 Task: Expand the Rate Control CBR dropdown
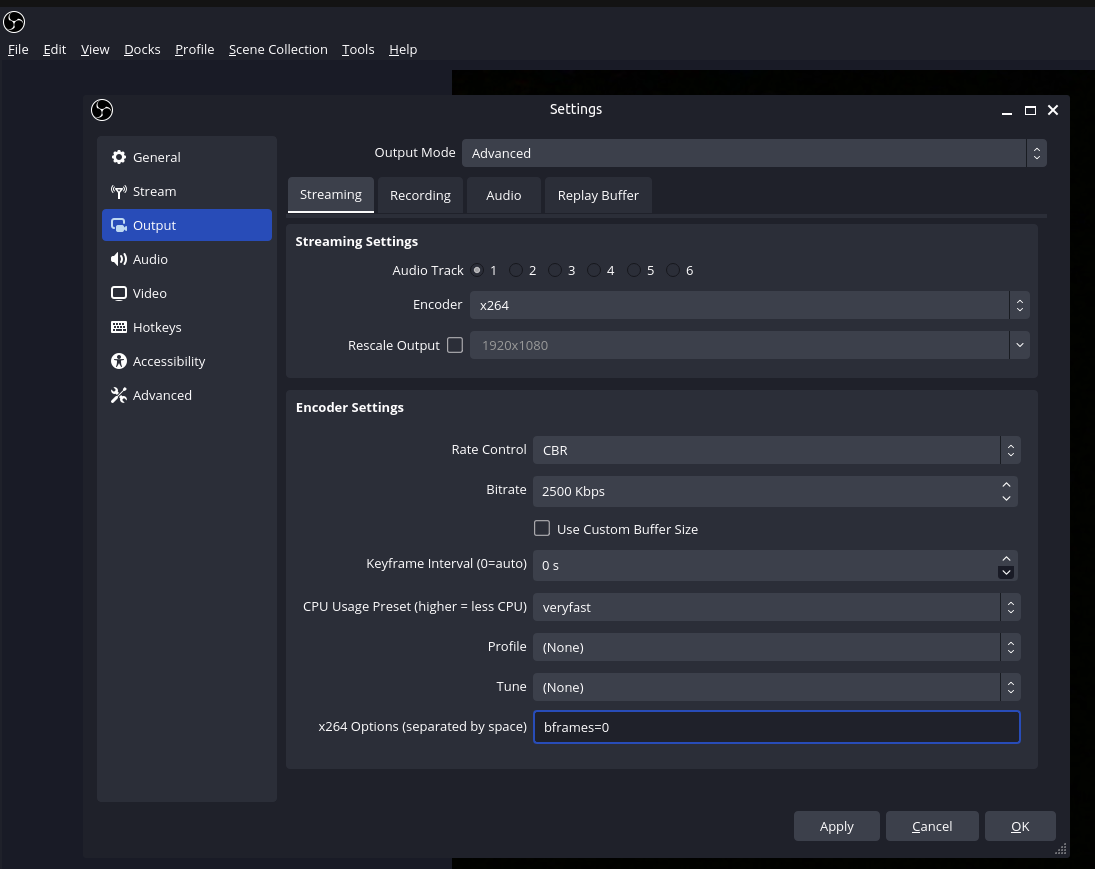click(776, 450)
